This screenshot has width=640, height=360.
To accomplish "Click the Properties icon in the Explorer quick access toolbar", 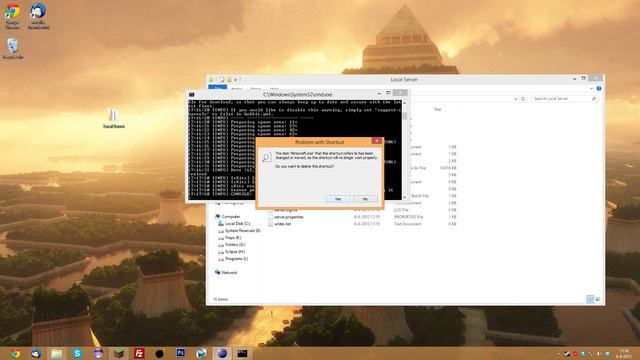I will pyautogui.click(x=222, y=80).
